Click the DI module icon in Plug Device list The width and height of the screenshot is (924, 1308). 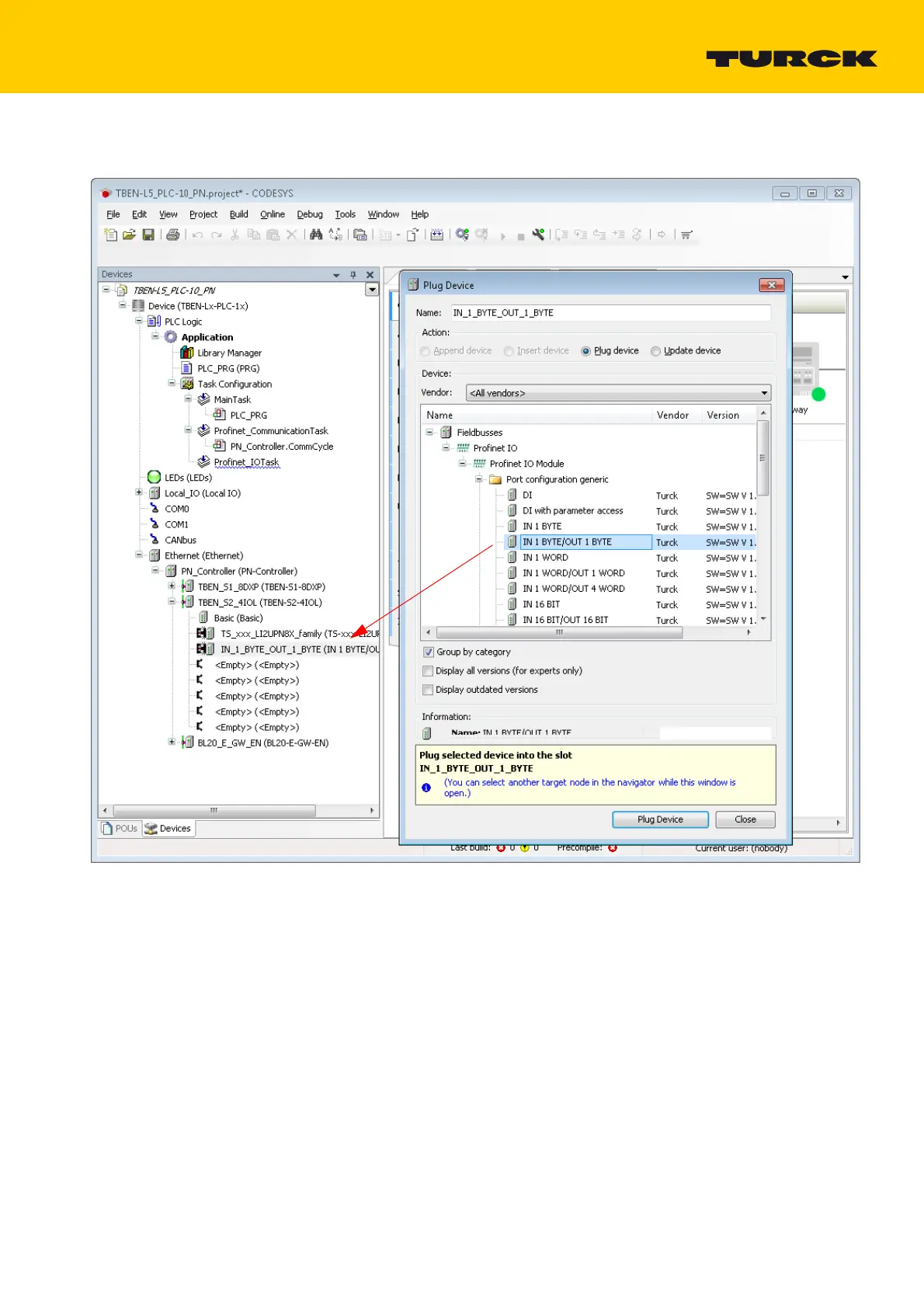(512, 495)
